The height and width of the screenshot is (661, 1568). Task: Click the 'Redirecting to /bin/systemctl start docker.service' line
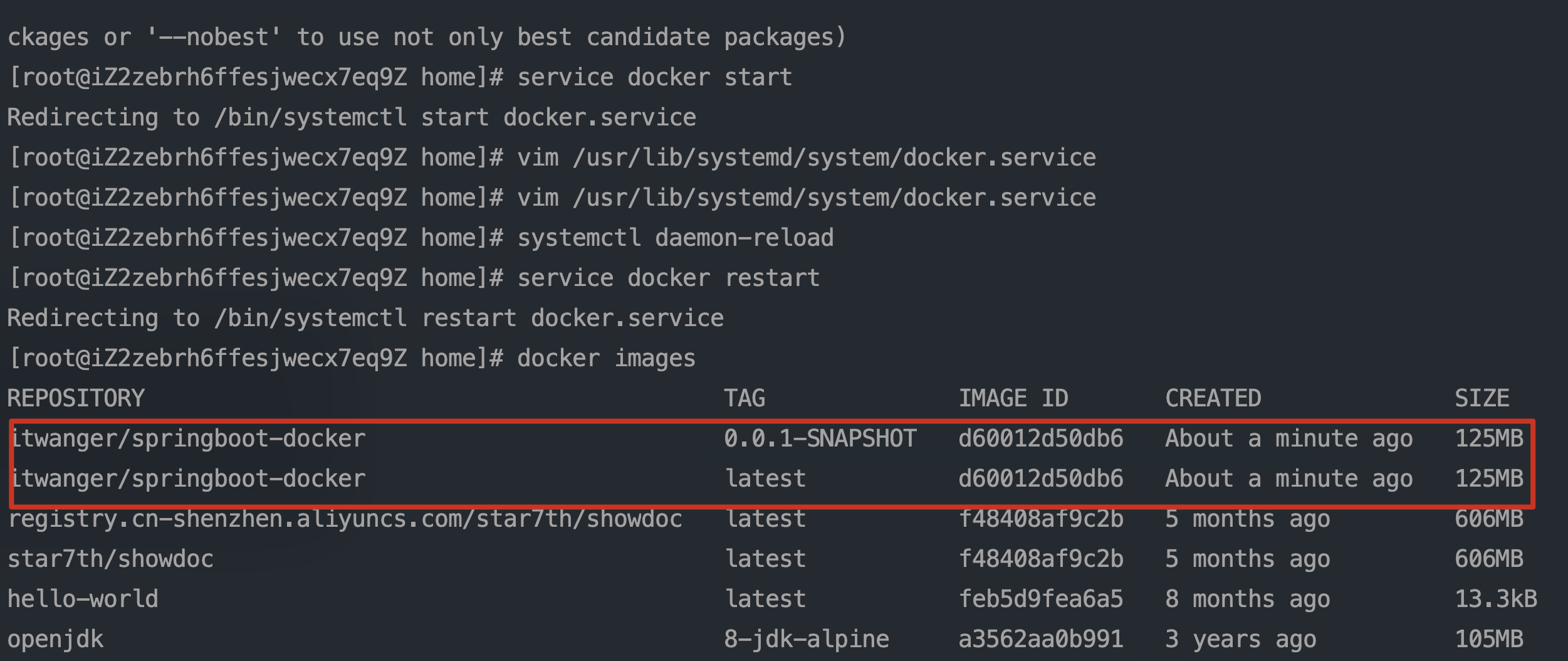[x=352, y=118]
